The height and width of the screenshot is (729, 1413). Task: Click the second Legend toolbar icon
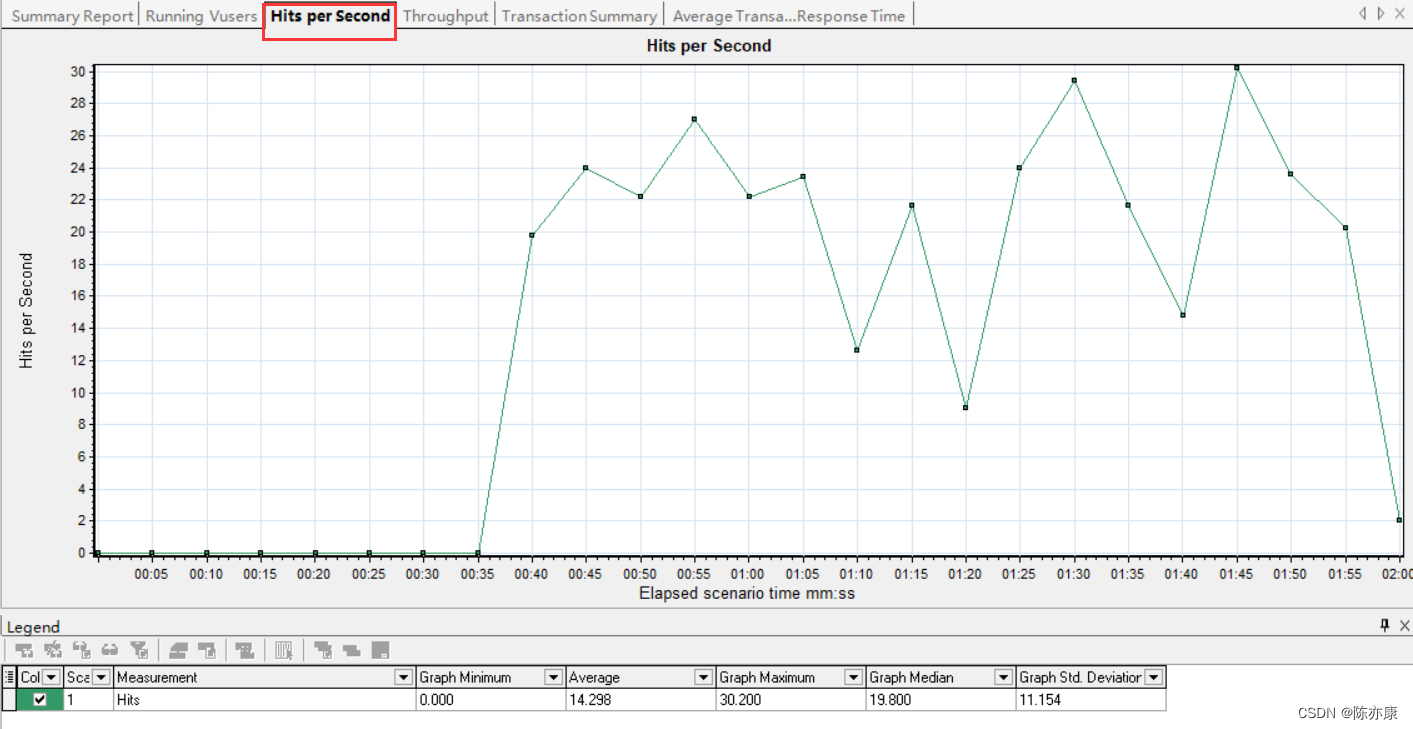click(53, 650)
